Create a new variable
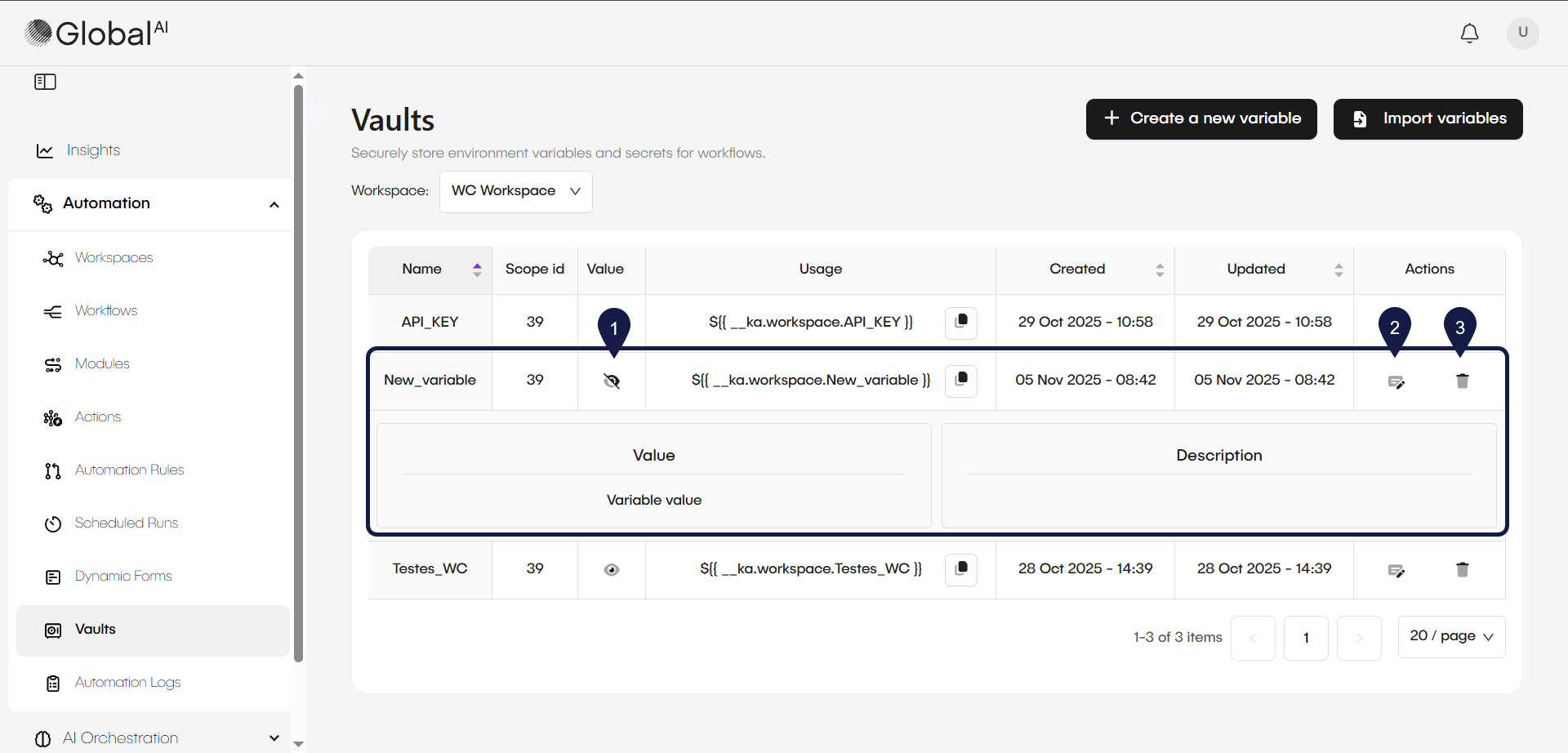Screen dimensions: 1568x753 (x=1200, y=118)
